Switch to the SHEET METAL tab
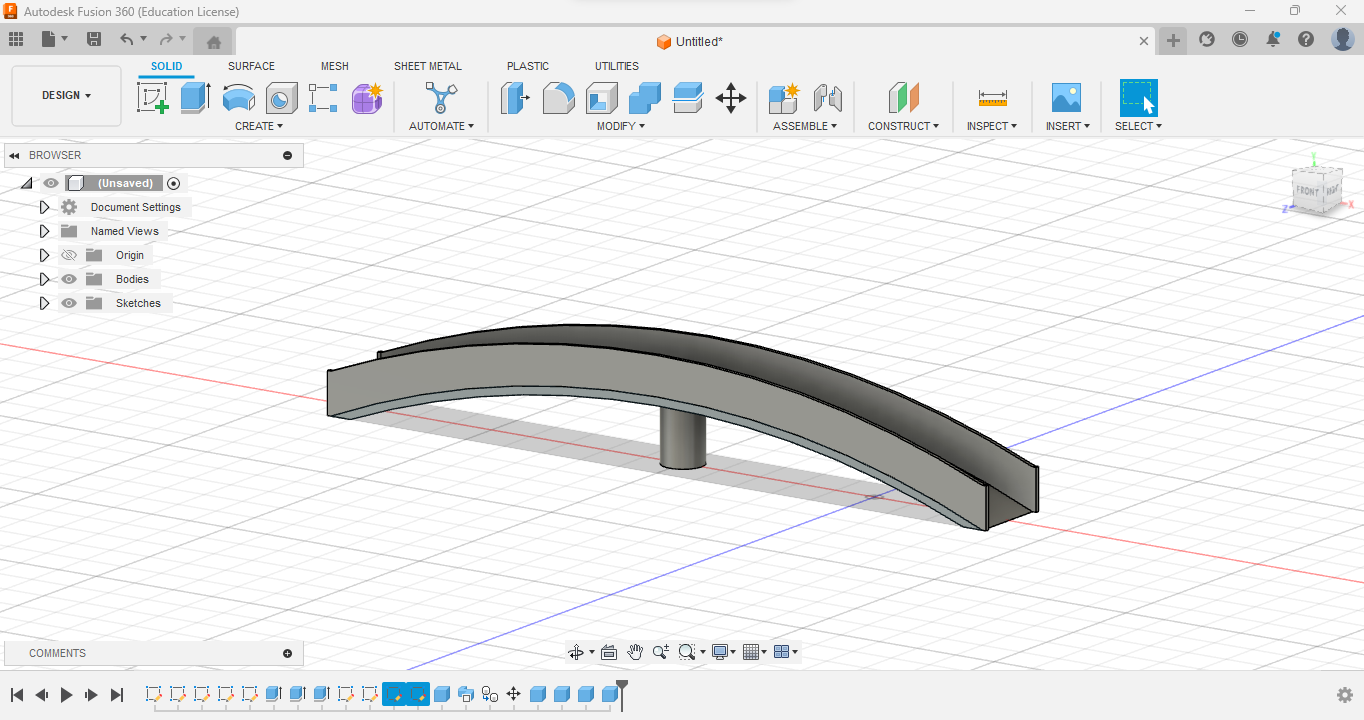The width and height of the screenshot is (1364, 720). click(x=428, y=66)
